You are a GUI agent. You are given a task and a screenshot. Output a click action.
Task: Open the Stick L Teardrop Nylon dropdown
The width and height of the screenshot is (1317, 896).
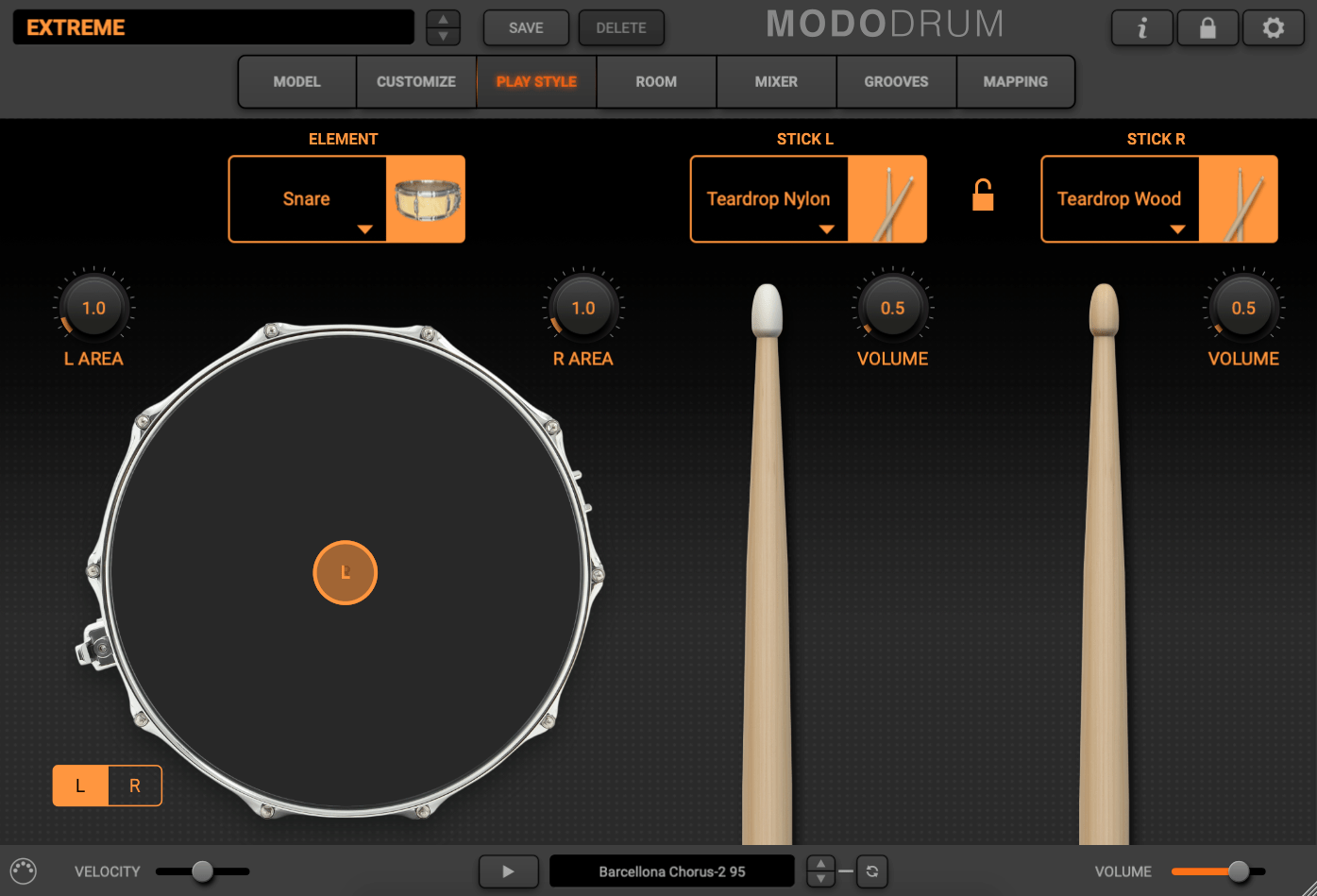(x=769, y=199)
